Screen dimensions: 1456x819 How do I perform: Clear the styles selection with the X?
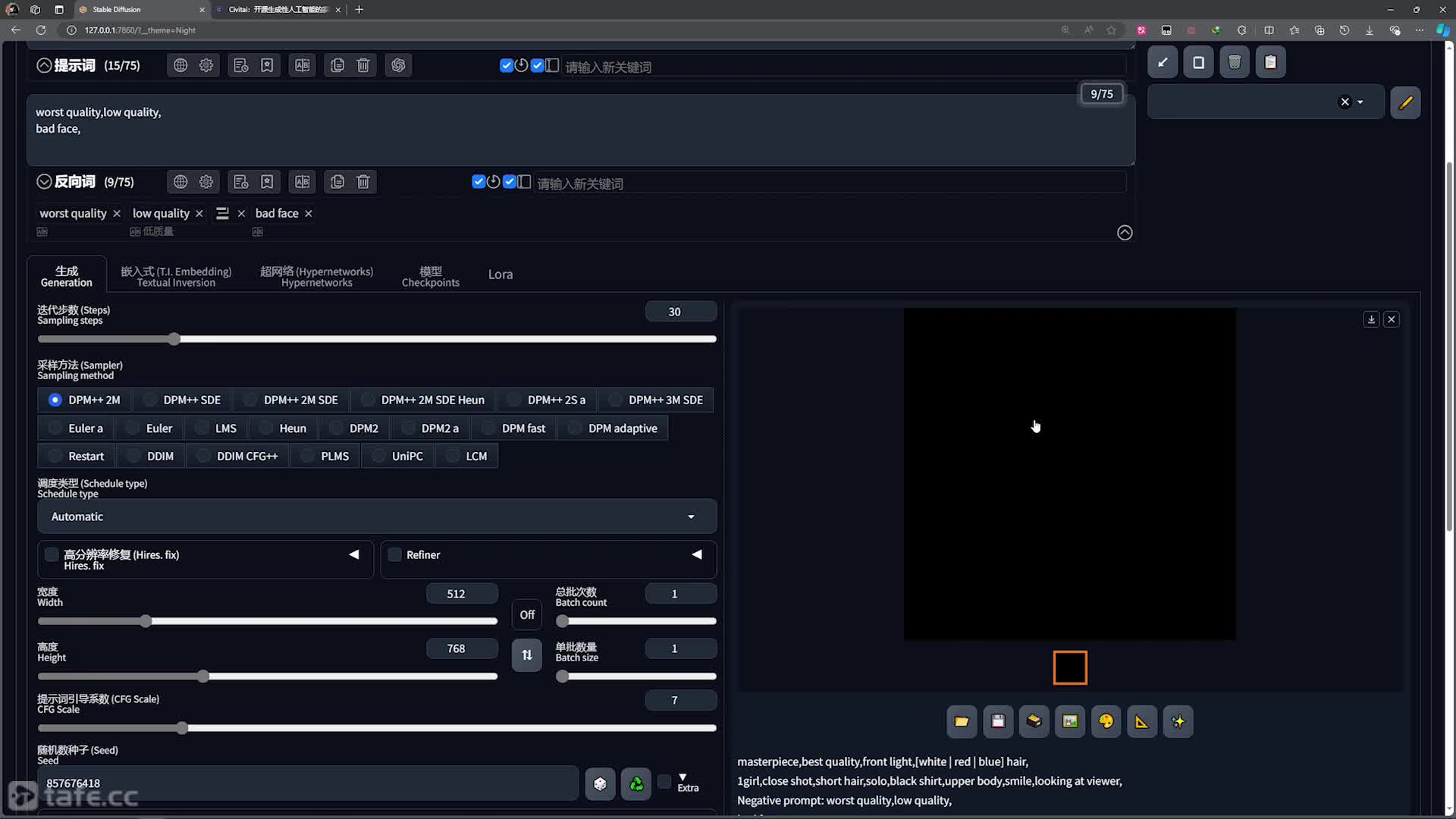click(x=1345, y=102)
